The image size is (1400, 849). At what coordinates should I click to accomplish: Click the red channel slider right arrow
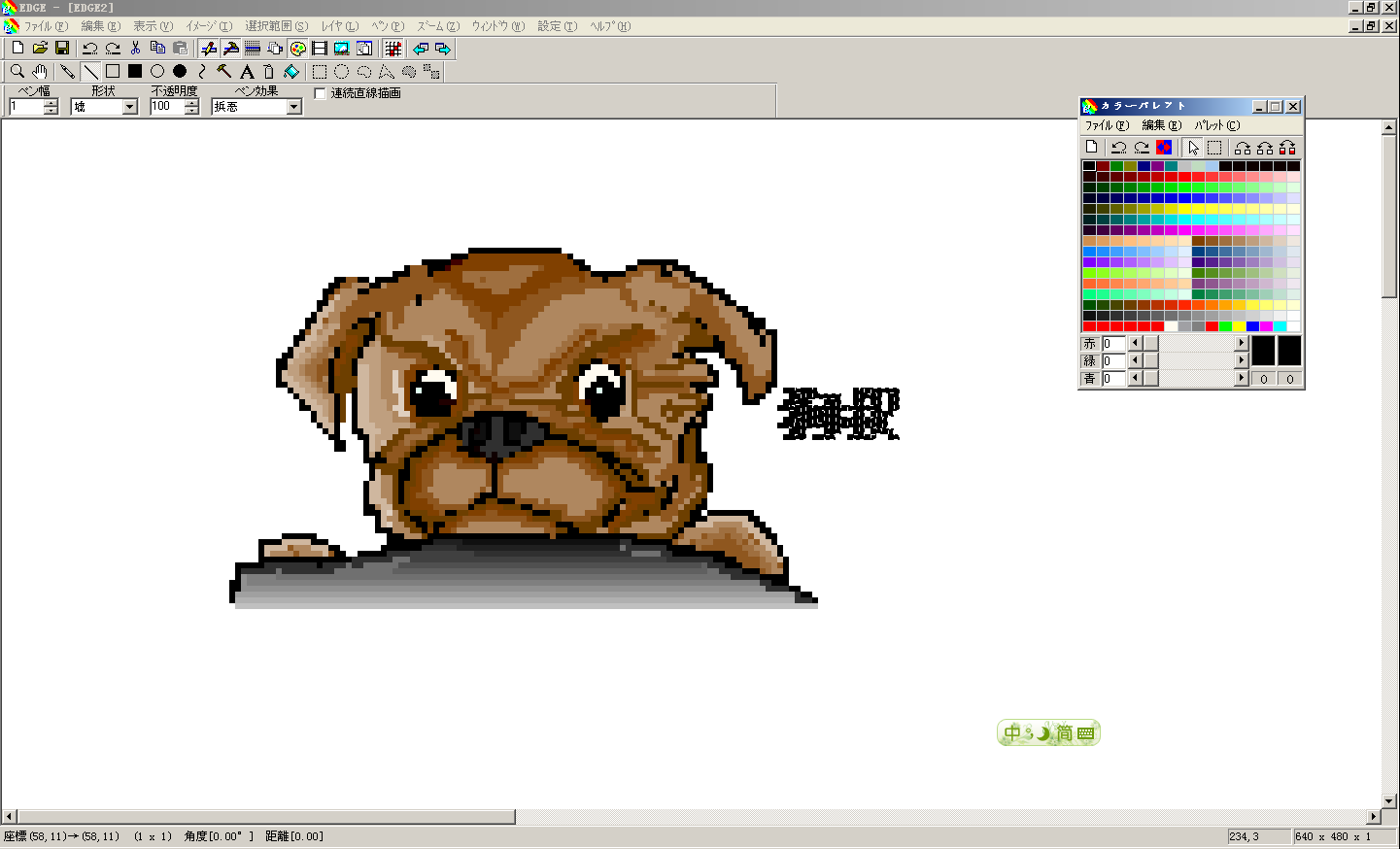(1241, 344)
